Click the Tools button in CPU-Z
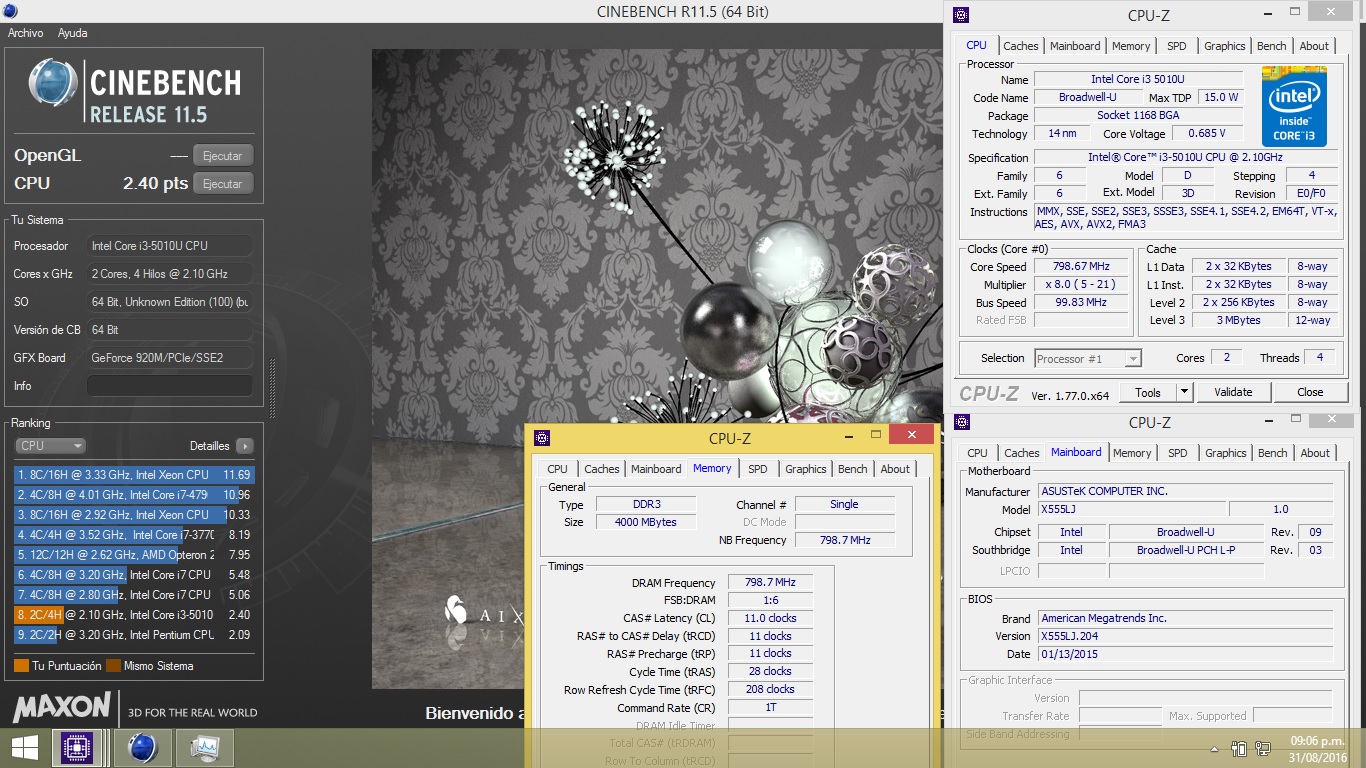This screenshot has width=1366, height=768. [x=1148, y=392]
